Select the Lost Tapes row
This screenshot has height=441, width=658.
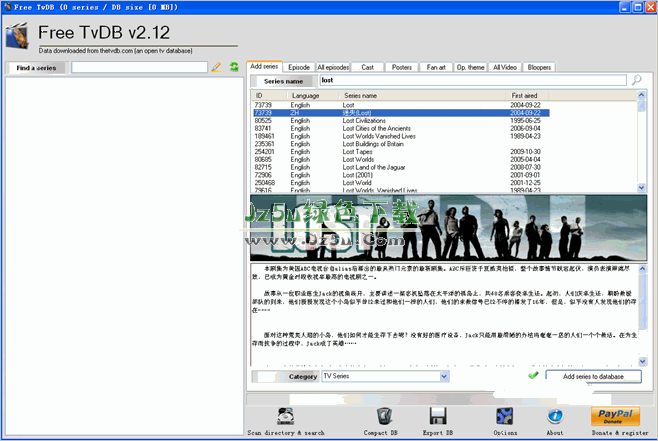point(401,152)
